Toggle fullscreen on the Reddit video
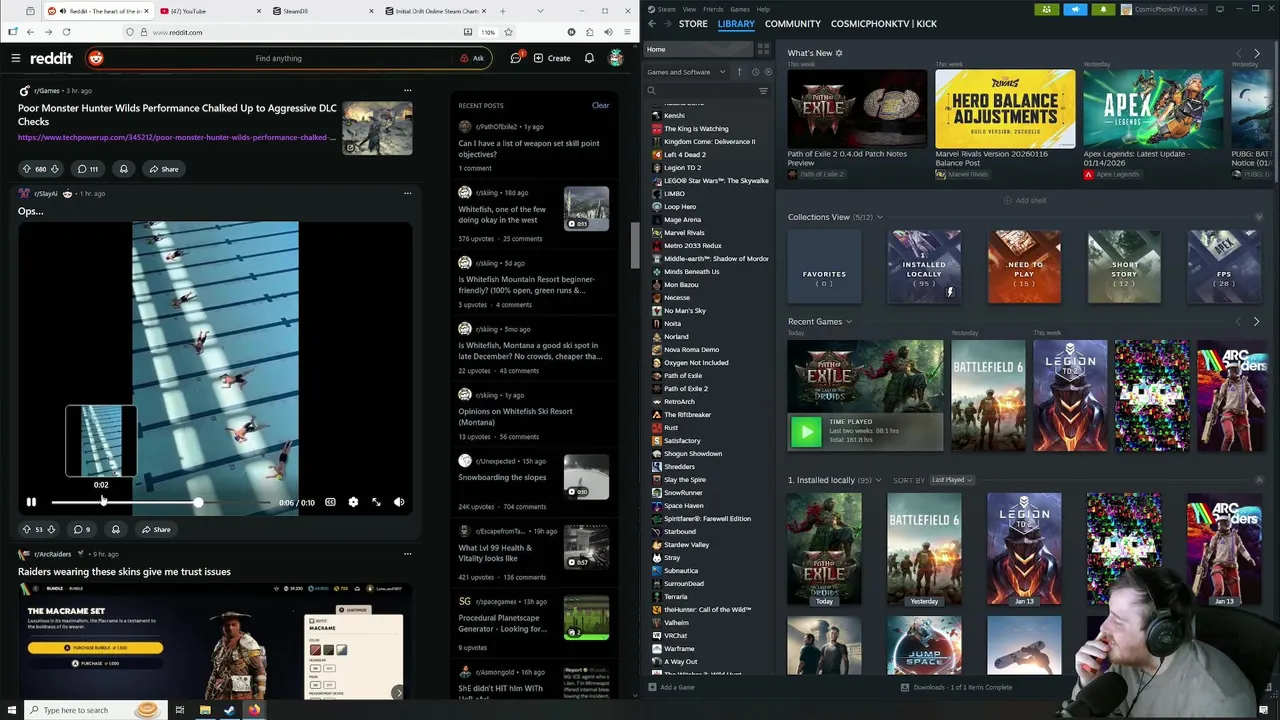The width and height of the screenshot is (1280, 720). tap(376, 502)
